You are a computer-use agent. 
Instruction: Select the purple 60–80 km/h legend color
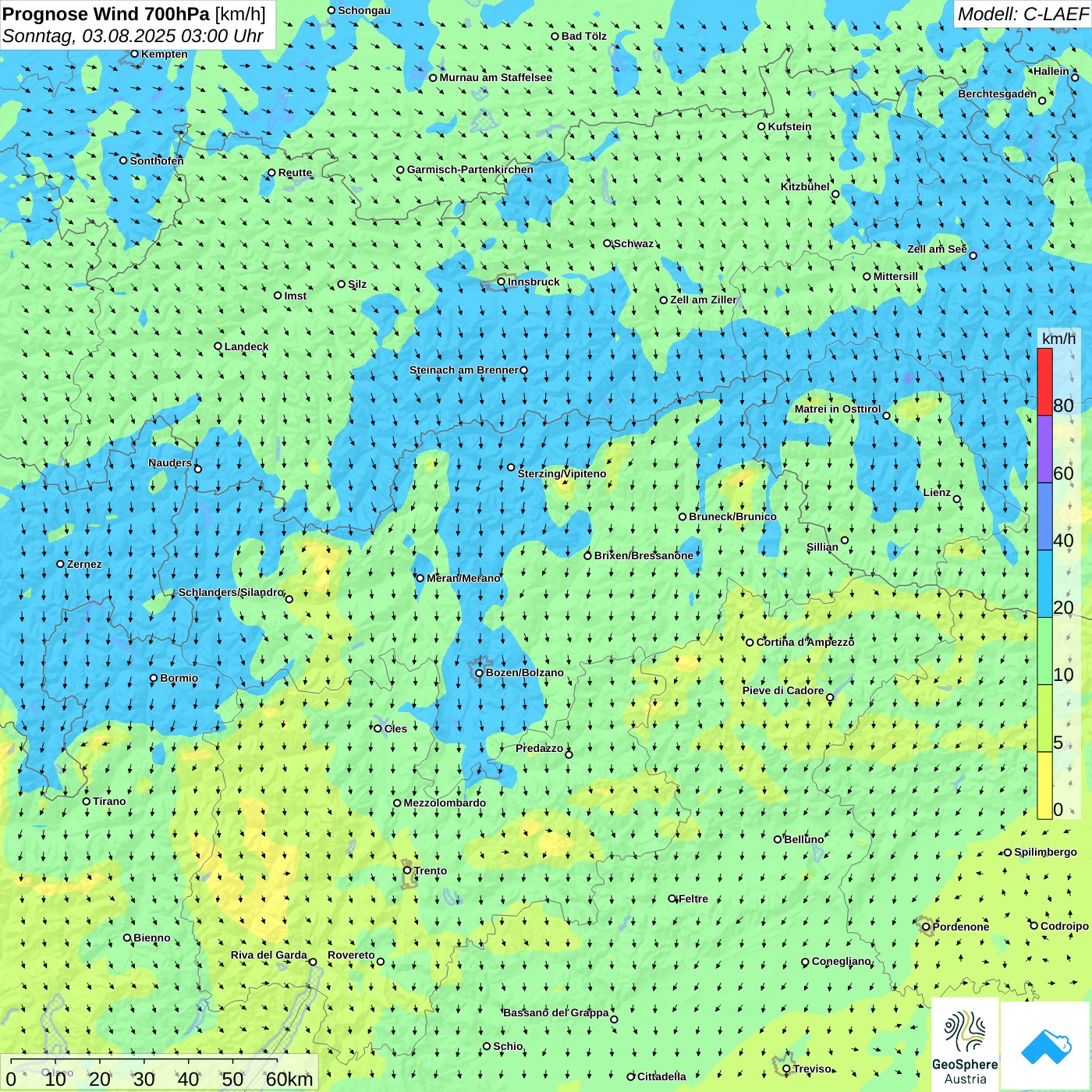[x=1044, y=449]
